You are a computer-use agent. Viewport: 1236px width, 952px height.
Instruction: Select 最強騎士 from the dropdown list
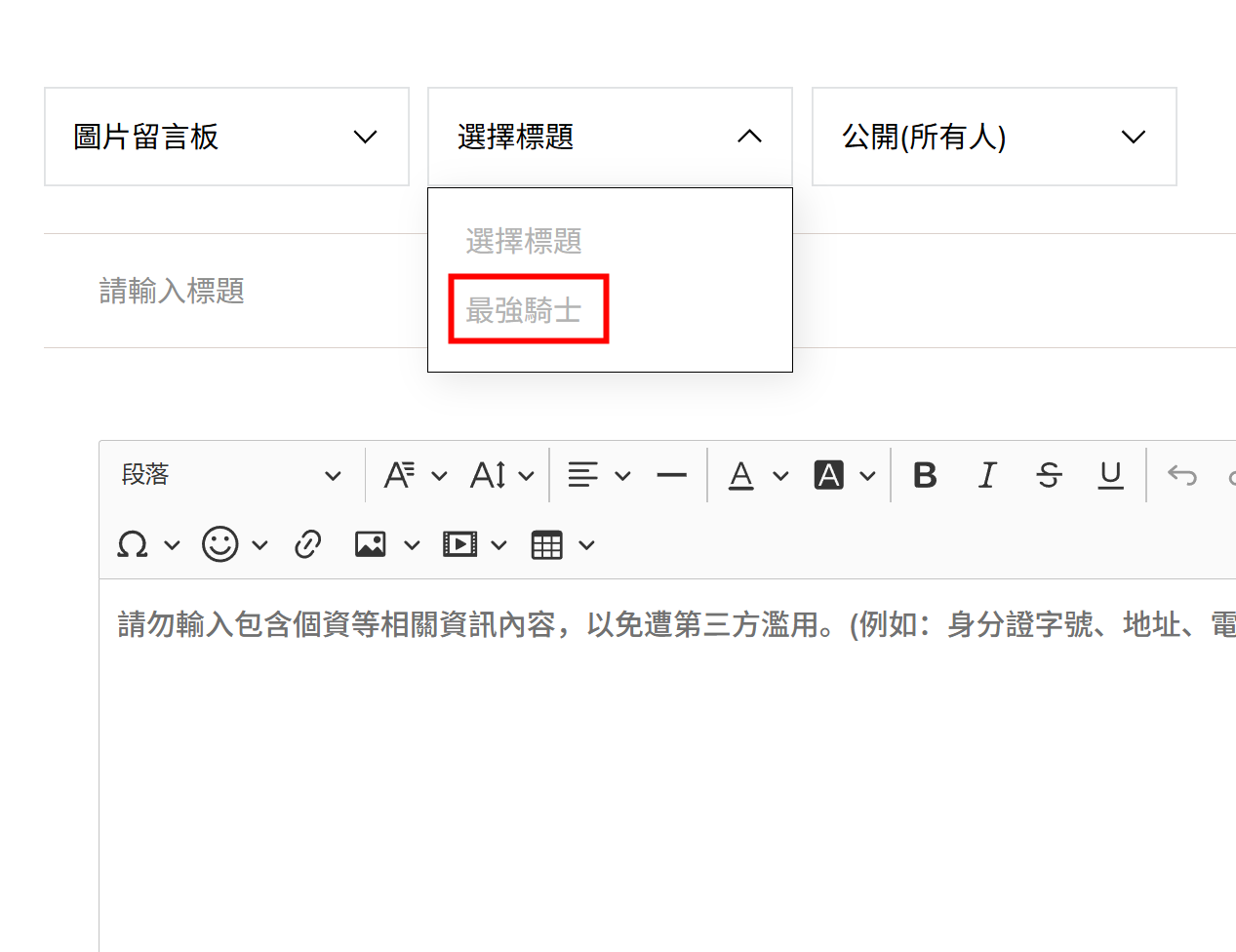pyautogui.click(x=525, y=310)
